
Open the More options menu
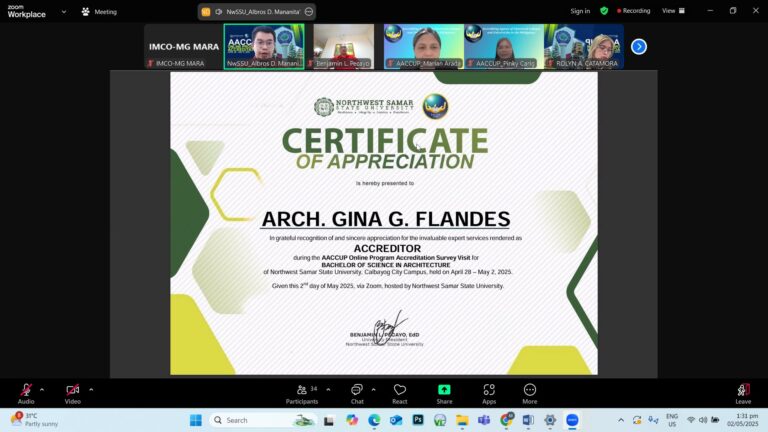click(x=529, y=394)
